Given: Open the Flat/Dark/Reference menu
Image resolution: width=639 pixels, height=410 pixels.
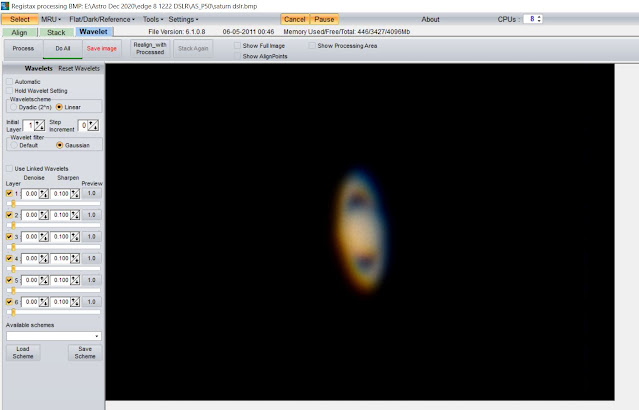Looking at the screenshot, I should point(102,19).
